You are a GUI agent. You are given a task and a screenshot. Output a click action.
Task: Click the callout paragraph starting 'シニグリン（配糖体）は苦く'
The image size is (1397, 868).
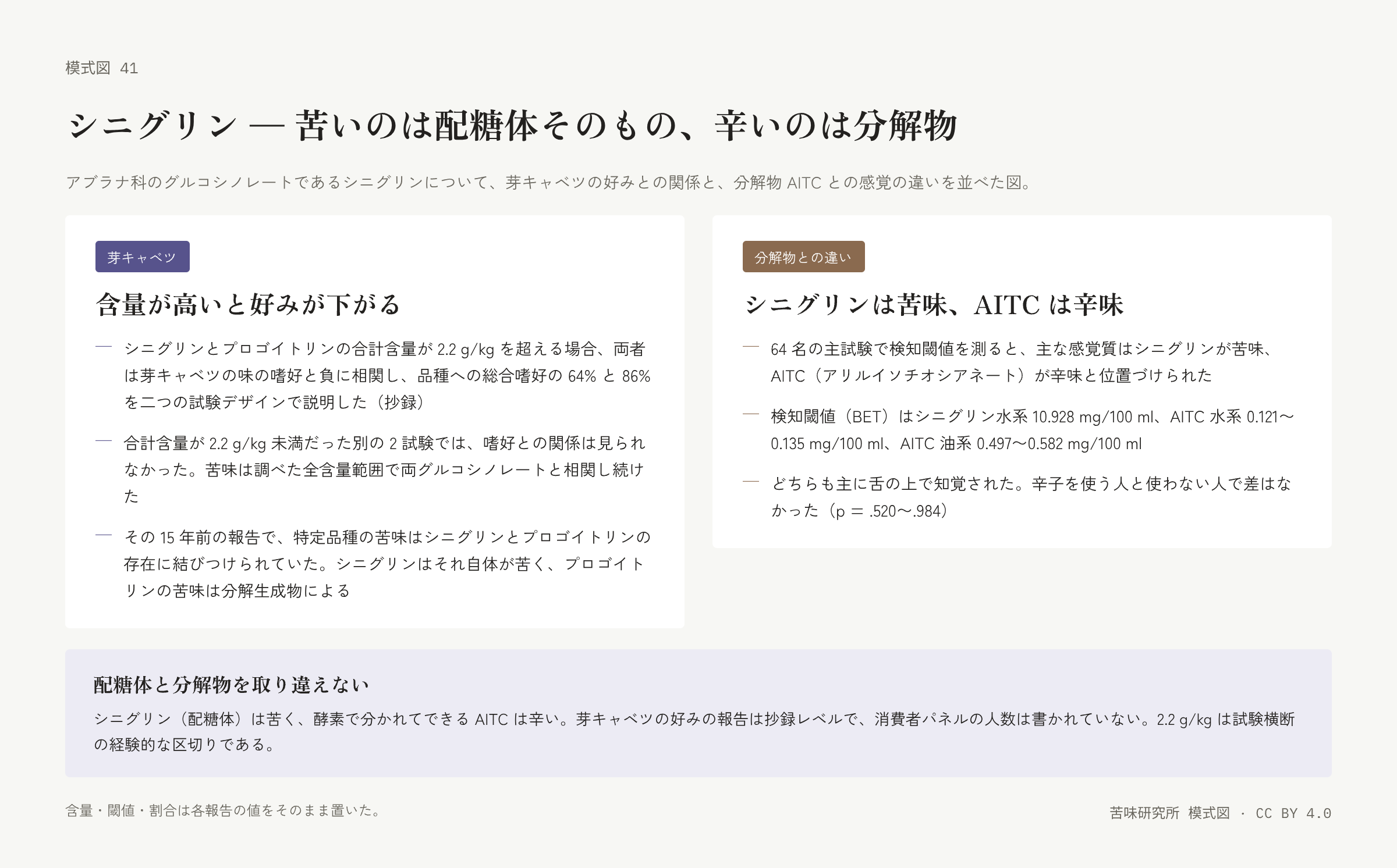(694, 732)
